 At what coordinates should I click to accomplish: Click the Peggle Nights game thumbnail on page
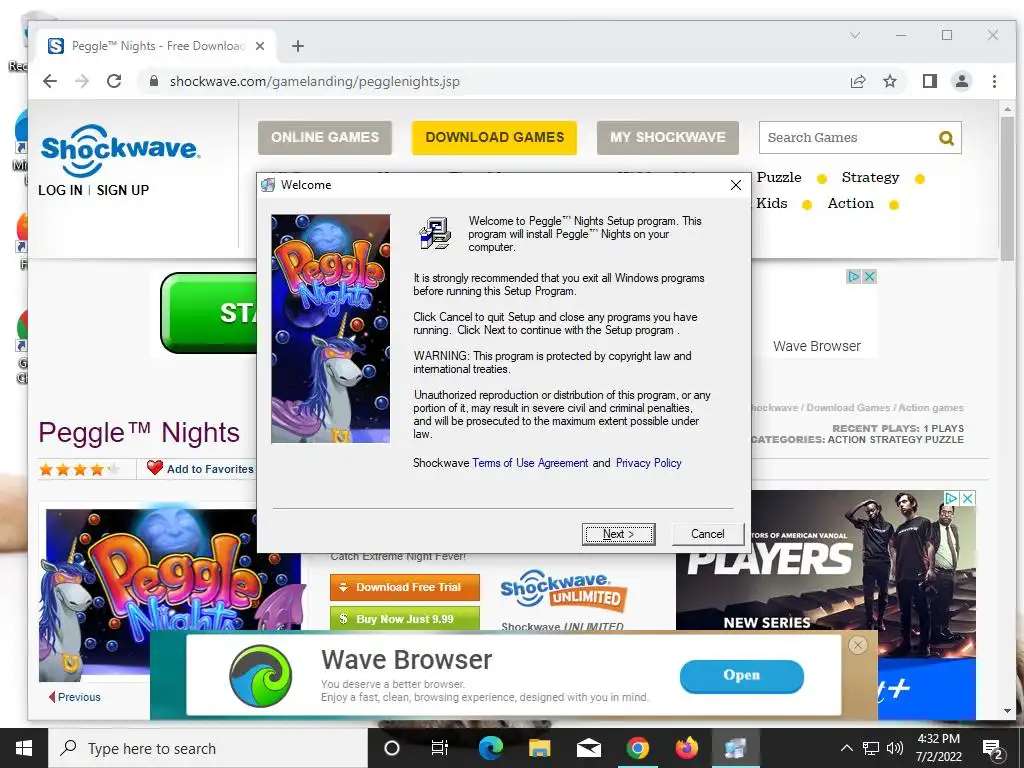(173, 594)
